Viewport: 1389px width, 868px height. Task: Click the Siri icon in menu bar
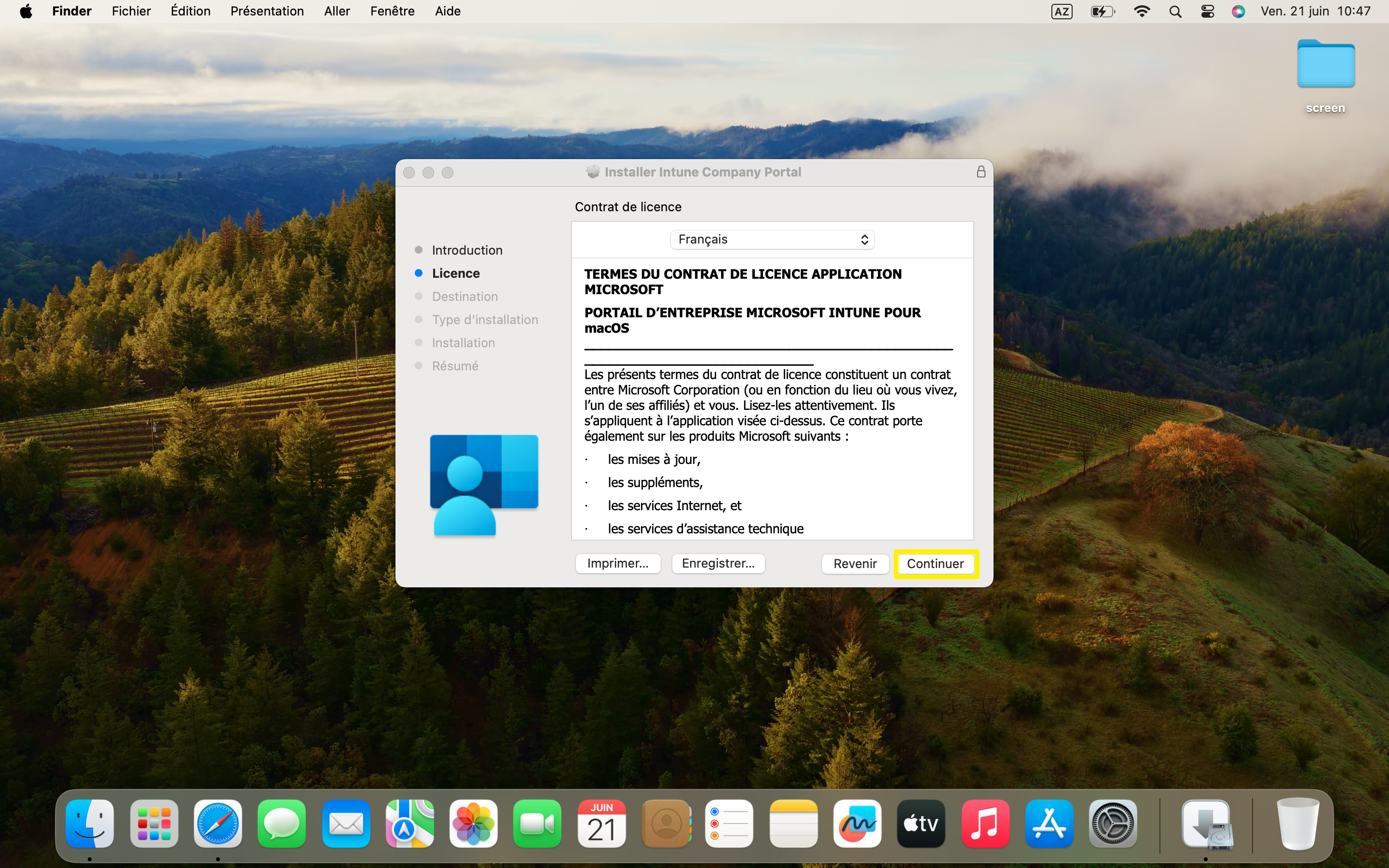[x=1239, y=12]
